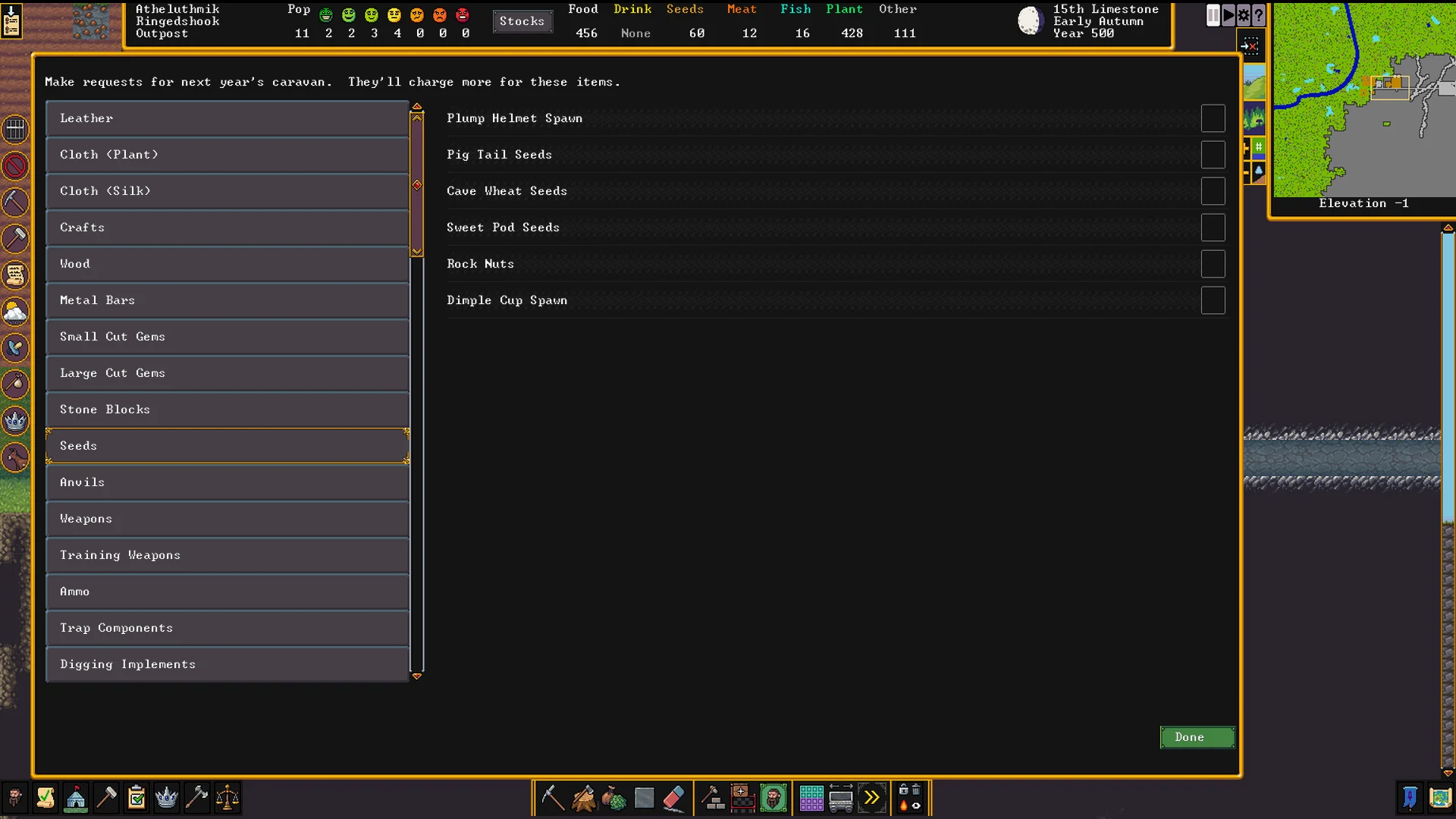Select the Leather category
The image size is (1456, 819).
pyautogui.click(x=227, y=118)
